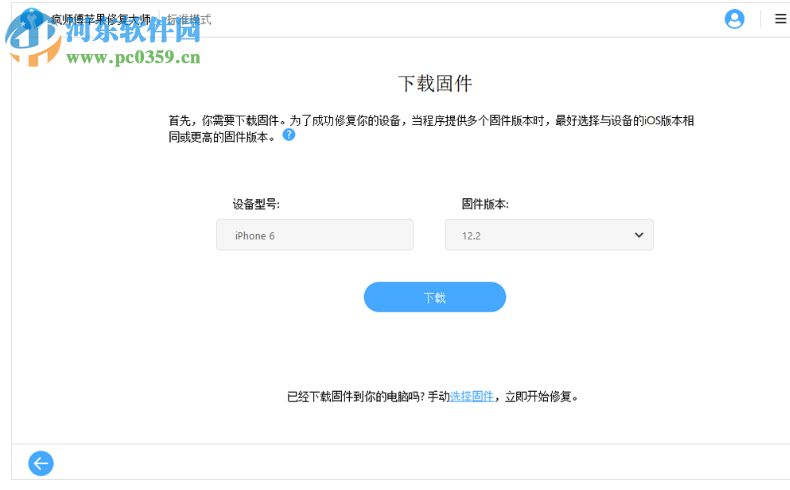This screenshot has height=490, width=790.
Task: Click the 设备型号: label
Action: (x=256, y=204)
